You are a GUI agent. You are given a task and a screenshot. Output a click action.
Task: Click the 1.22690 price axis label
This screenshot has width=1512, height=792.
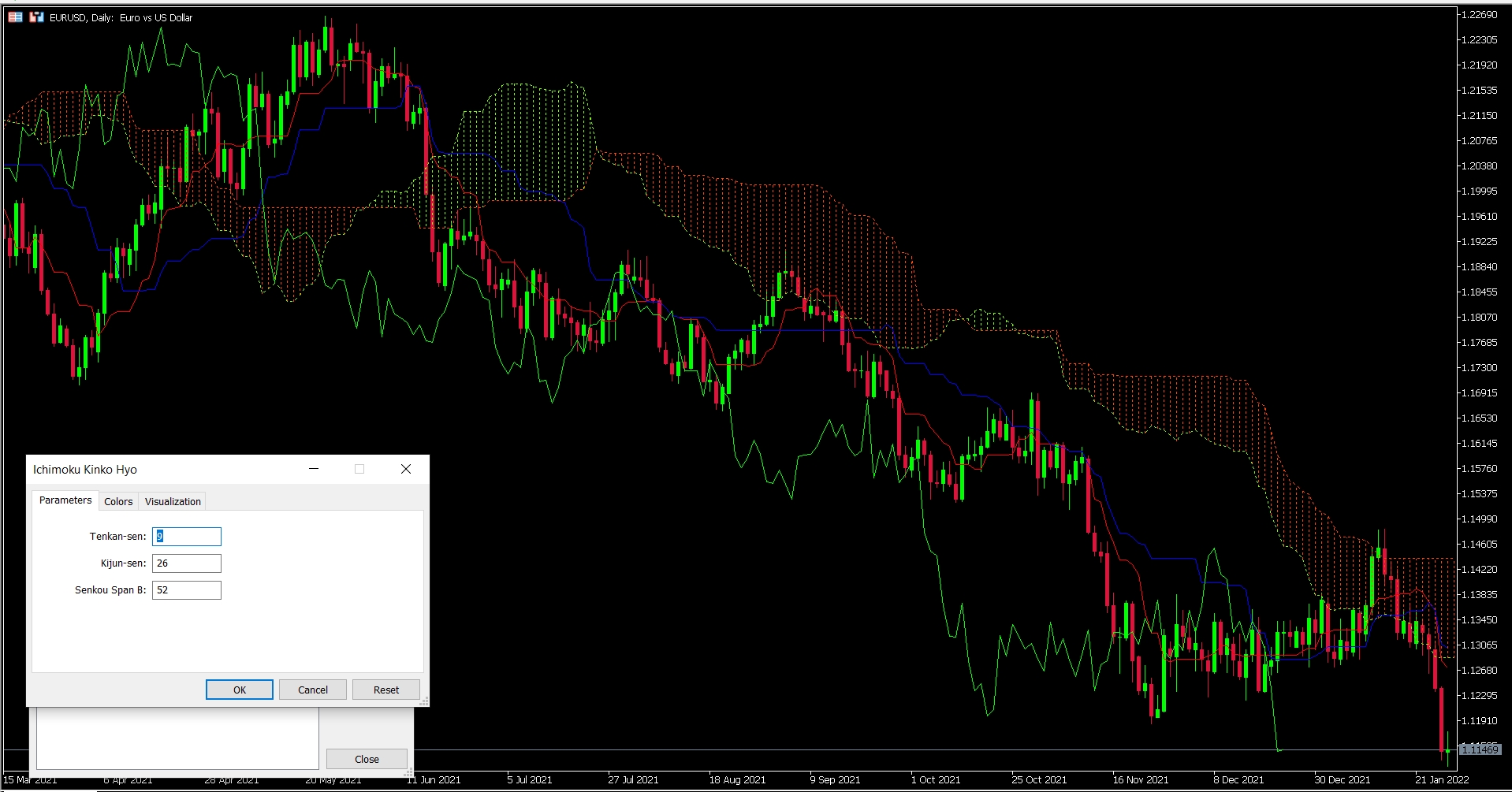click(1479, 14)
